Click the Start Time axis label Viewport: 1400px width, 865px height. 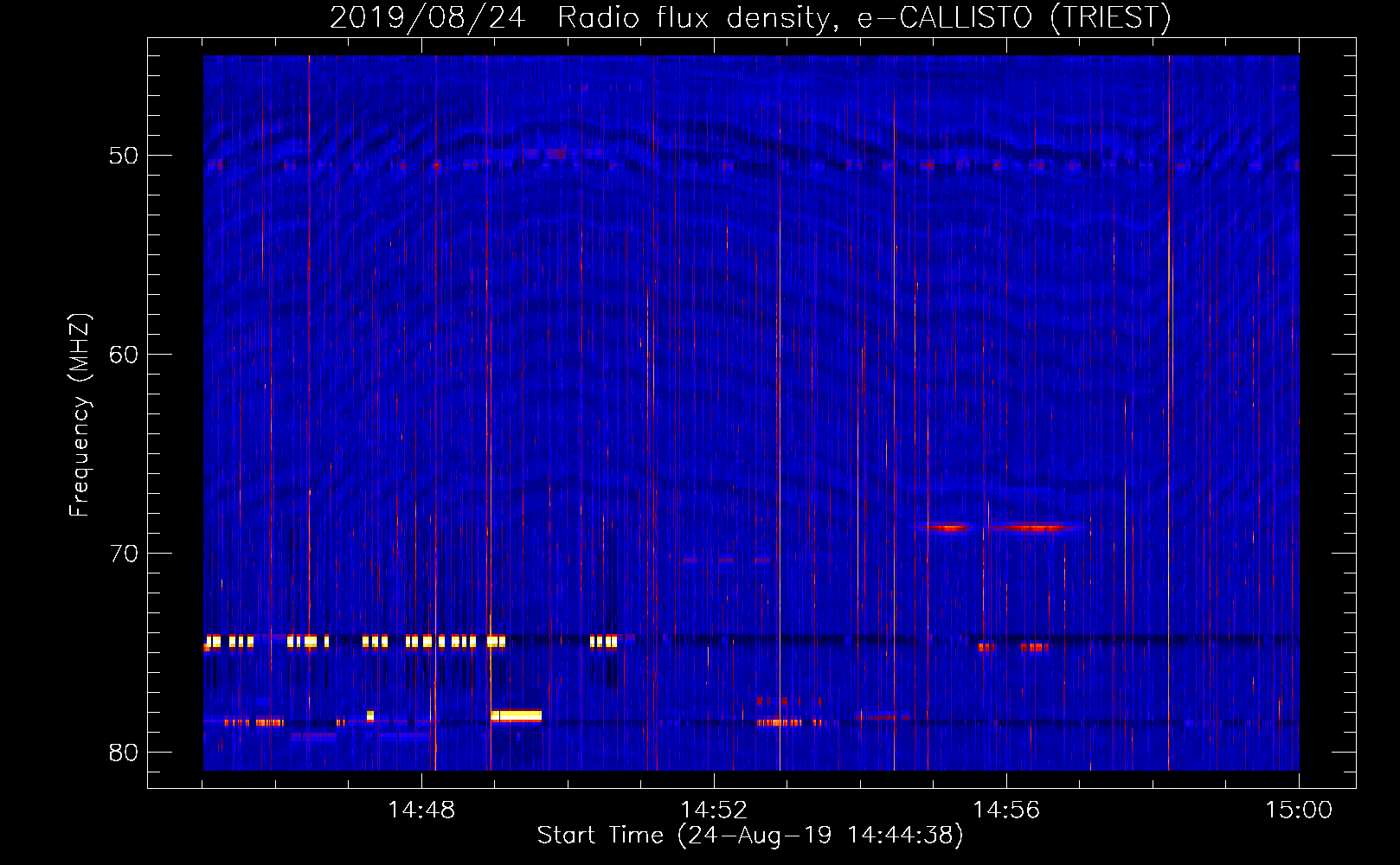click(750, 836)
